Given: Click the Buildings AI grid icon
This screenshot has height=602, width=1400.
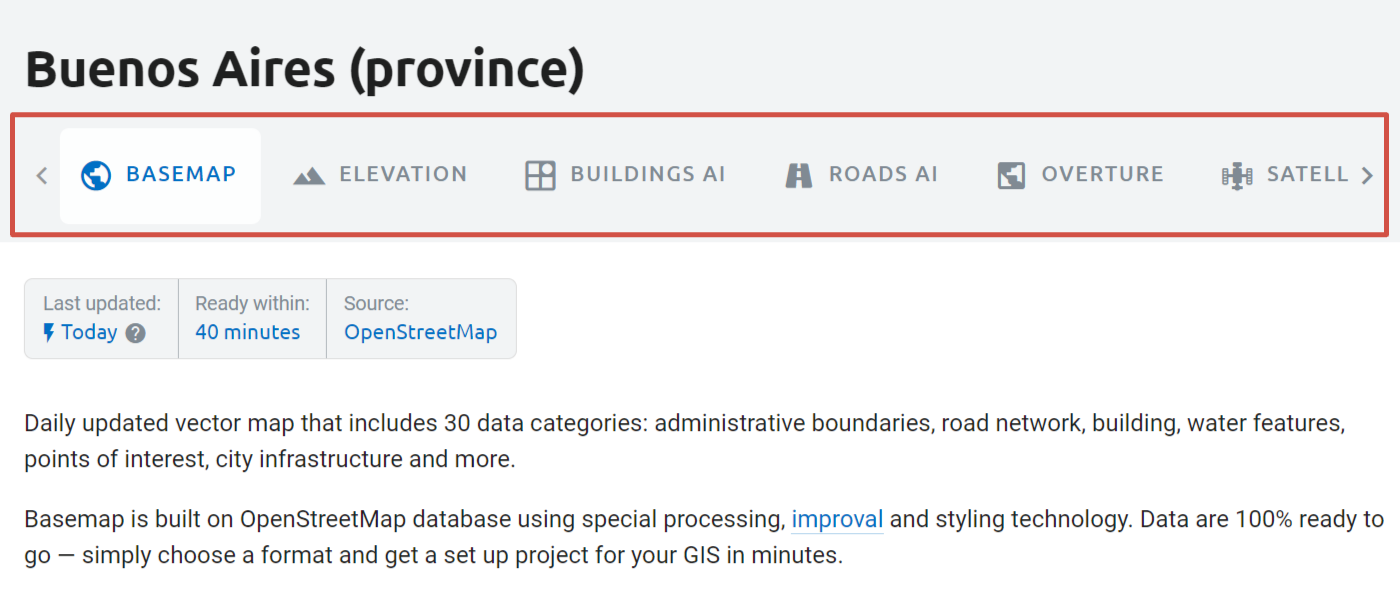Looking at the screenshot, I should coord(540,176).
